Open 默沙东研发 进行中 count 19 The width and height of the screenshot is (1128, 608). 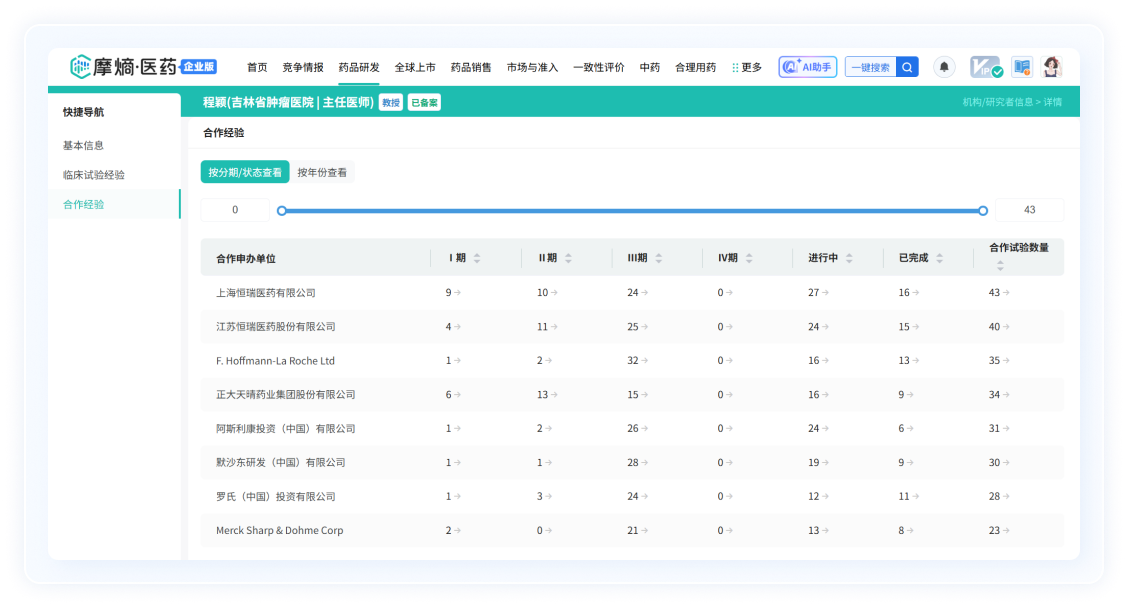[819, 463]
